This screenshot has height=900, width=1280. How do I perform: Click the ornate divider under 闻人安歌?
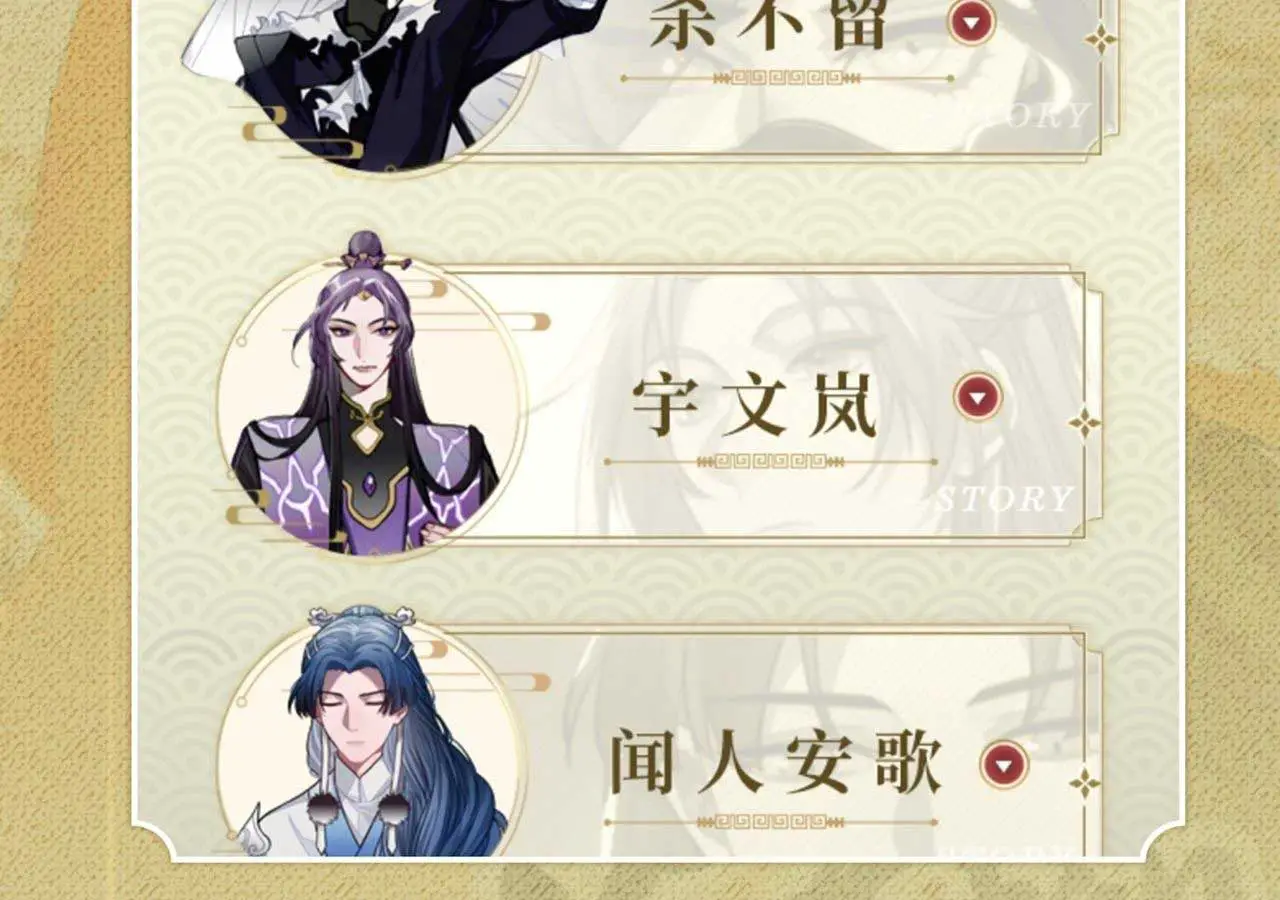[770, 822]
